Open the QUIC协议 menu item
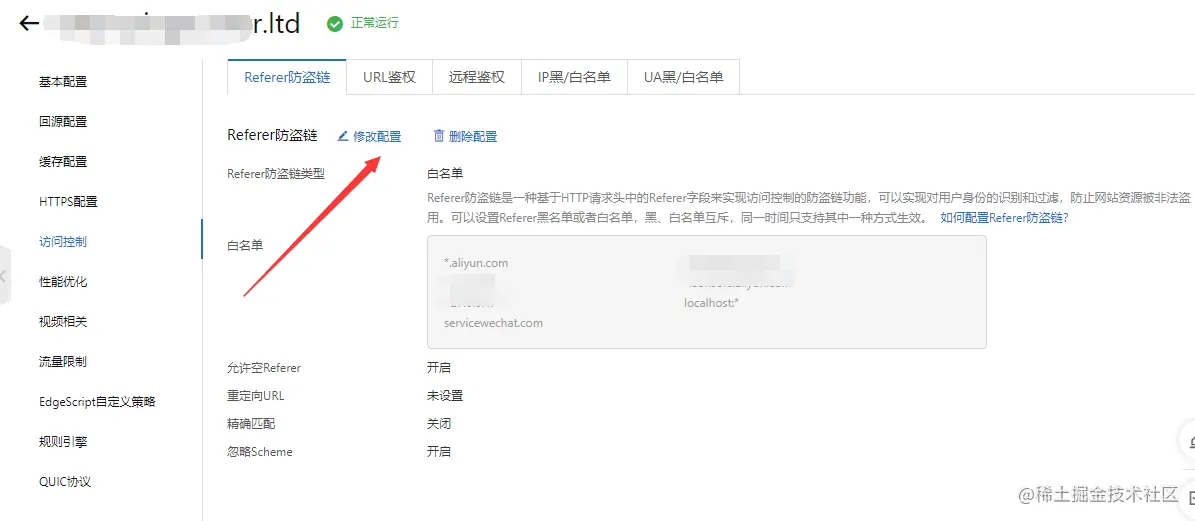 click(66, 481)
